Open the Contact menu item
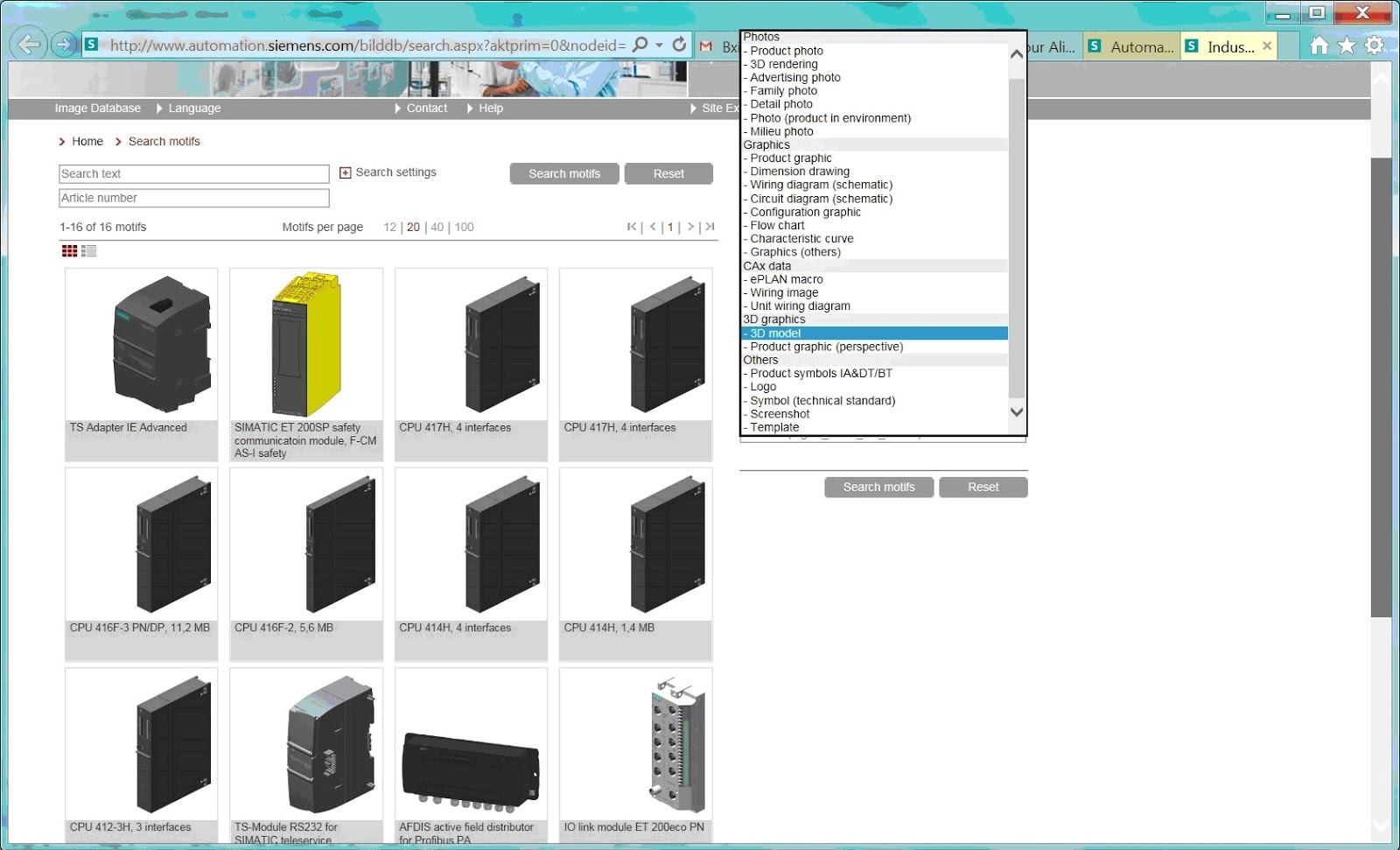 (427, 109)
